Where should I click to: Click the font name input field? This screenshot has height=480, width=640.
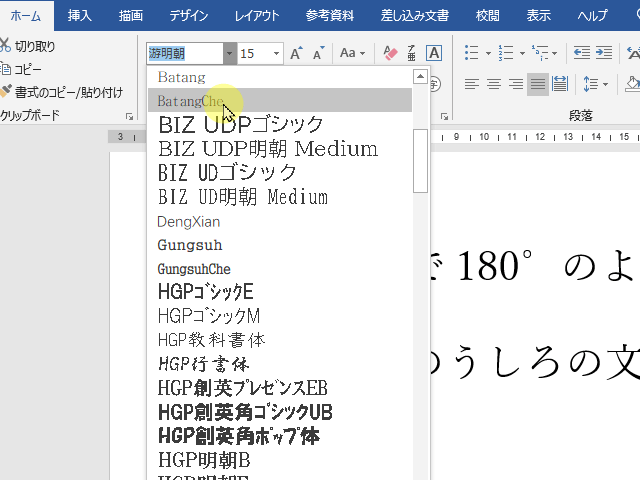[185, 53]
